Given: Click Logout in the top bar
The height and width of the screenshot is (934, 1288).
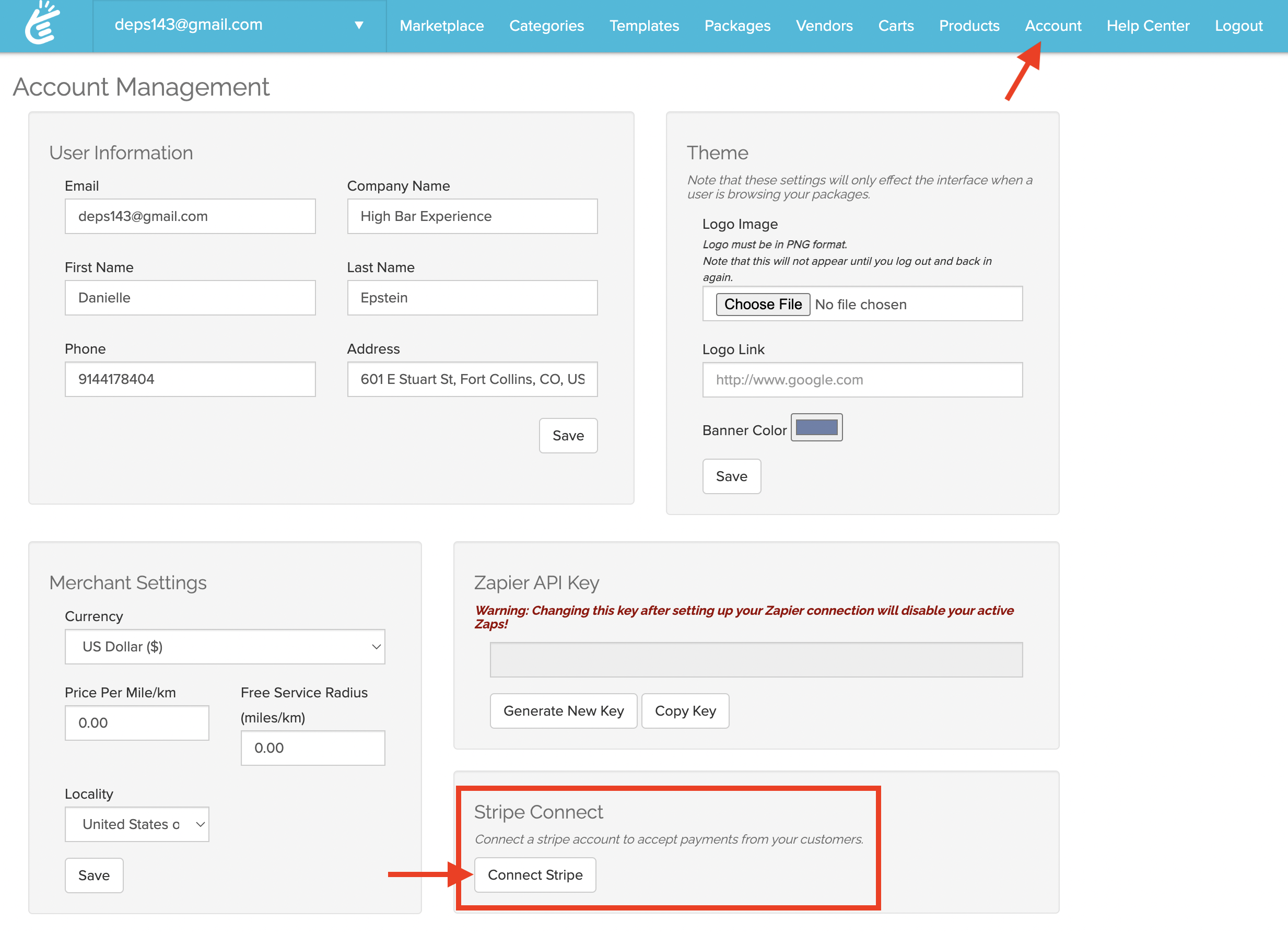Looking at the screenshot, I should (x=1238, y=26).
